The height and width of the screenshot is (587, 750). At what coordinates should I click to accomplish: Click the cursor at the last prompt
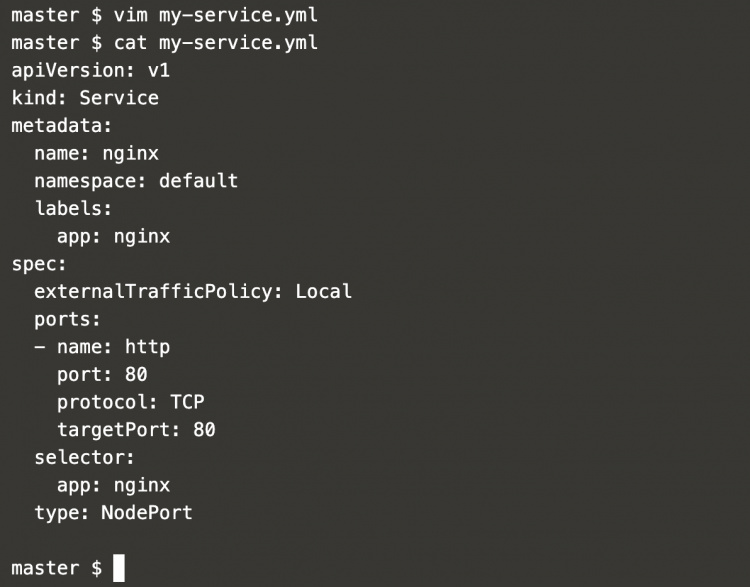tap(119, 568)
